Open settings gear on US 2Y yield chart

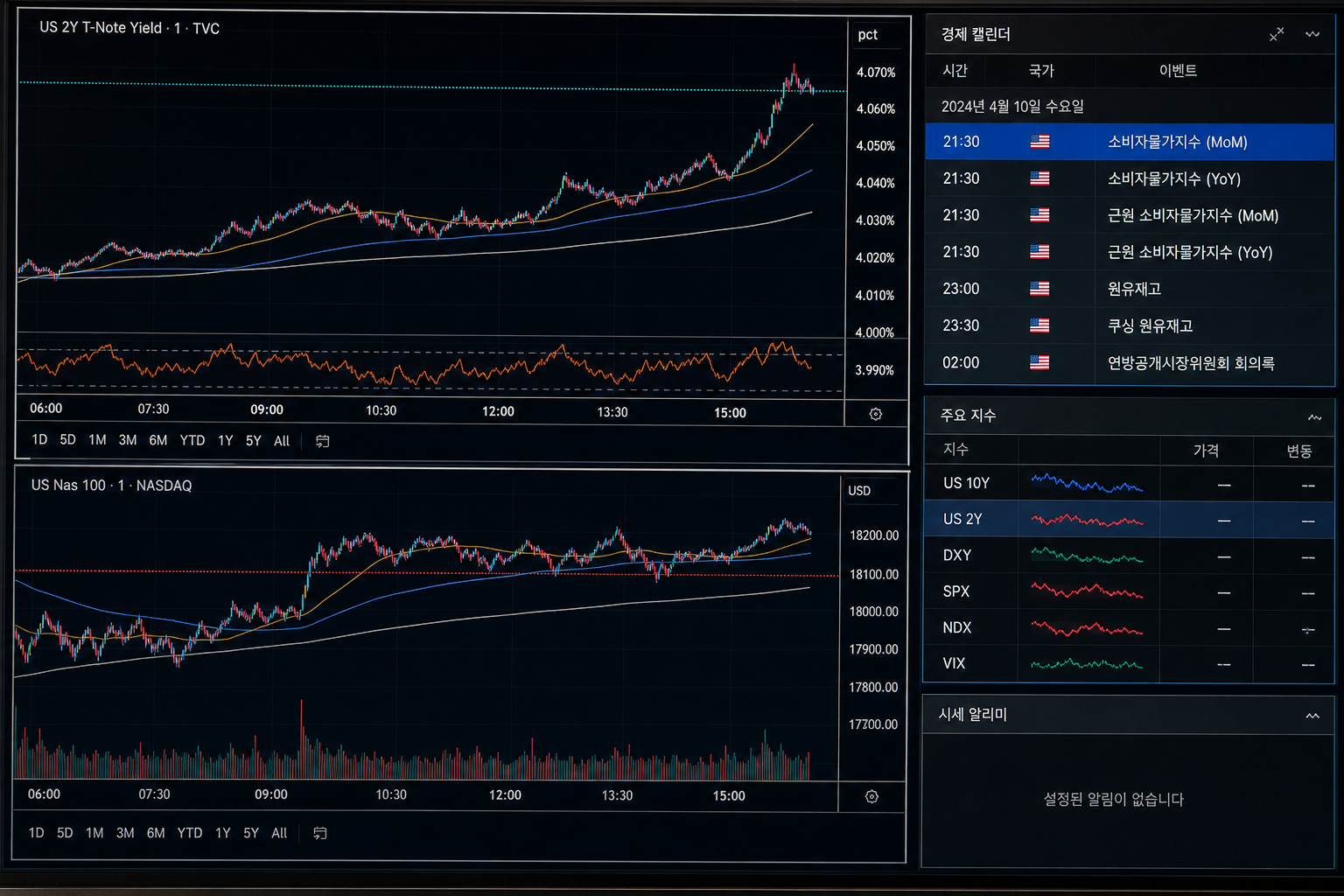875,414
